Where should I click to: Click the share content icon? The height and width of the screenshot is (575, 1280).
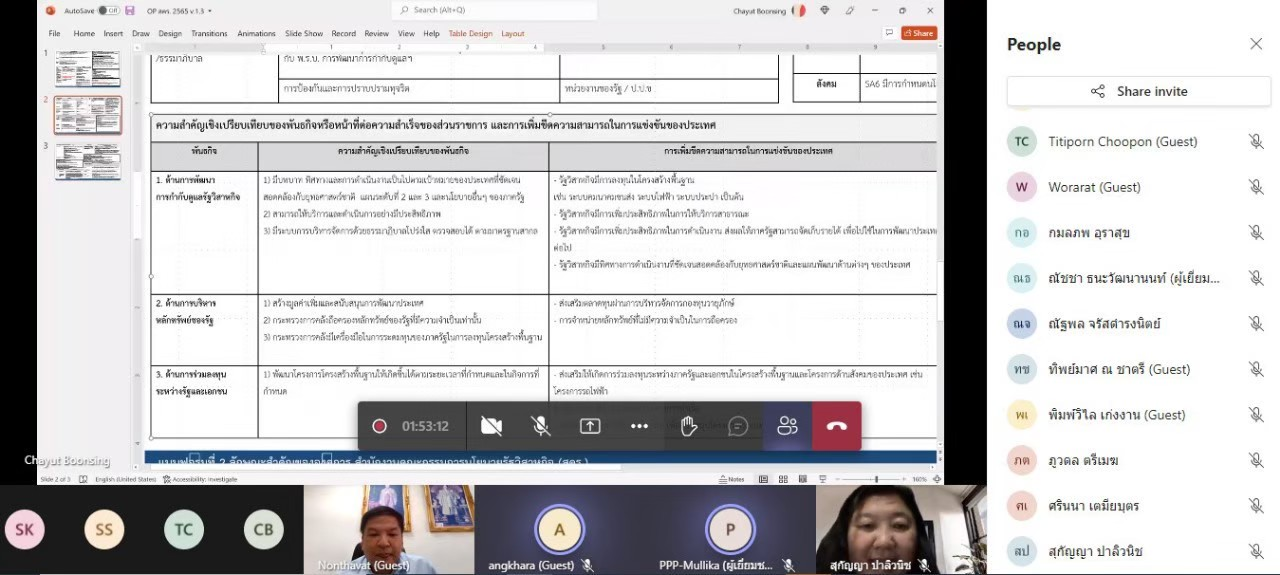pos(590,426)
